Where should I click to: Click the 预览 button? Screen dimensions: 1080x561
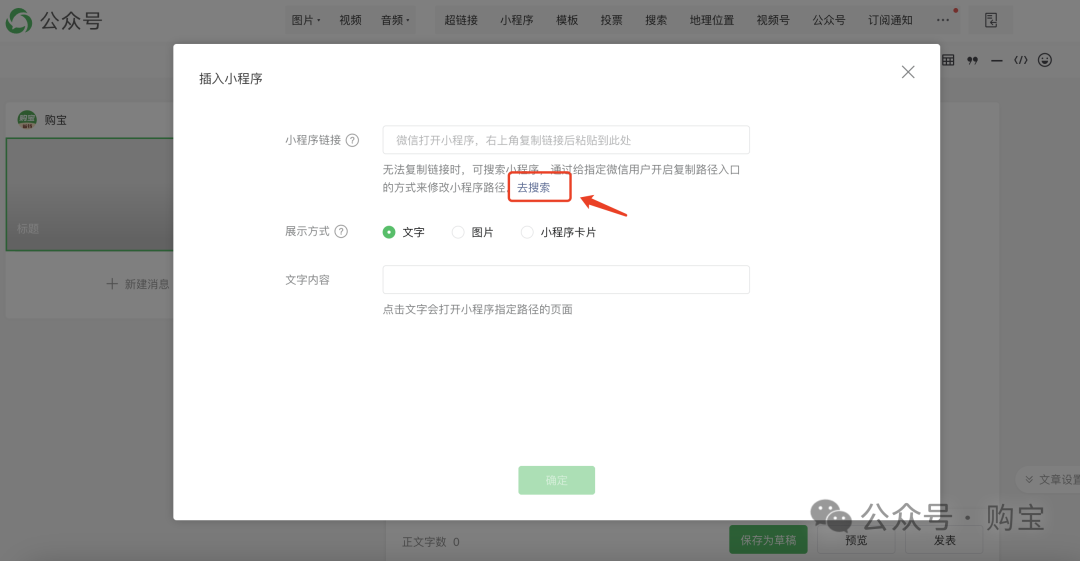pos(856,540)
